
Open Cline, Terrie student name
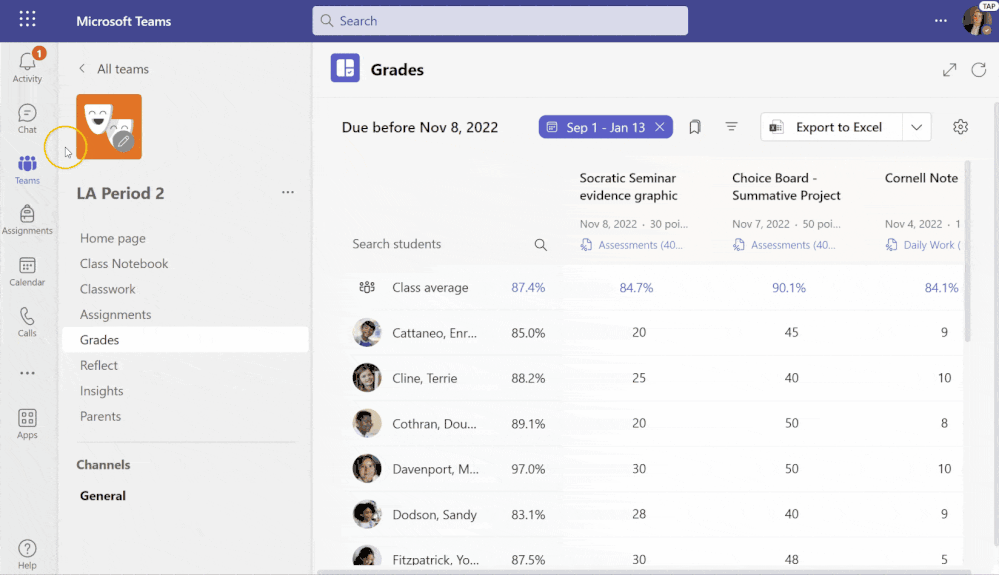tap(424, 378)
